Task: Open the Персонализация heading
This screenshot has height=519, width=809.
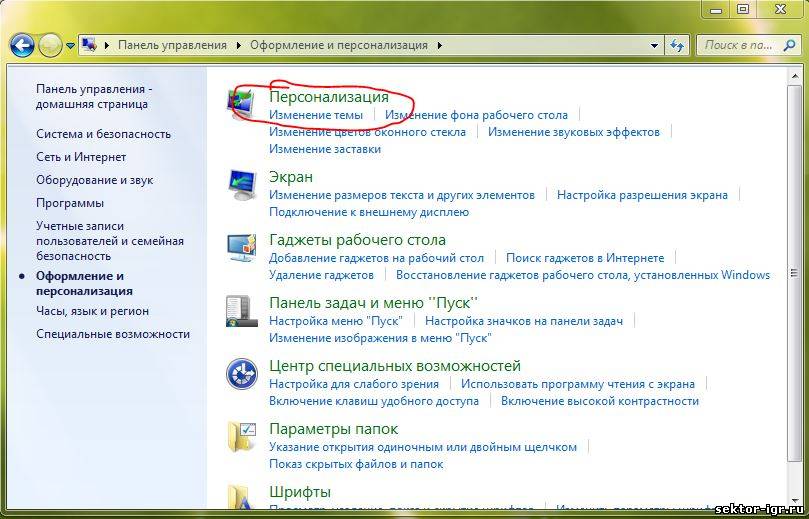Action: (329, 96)
